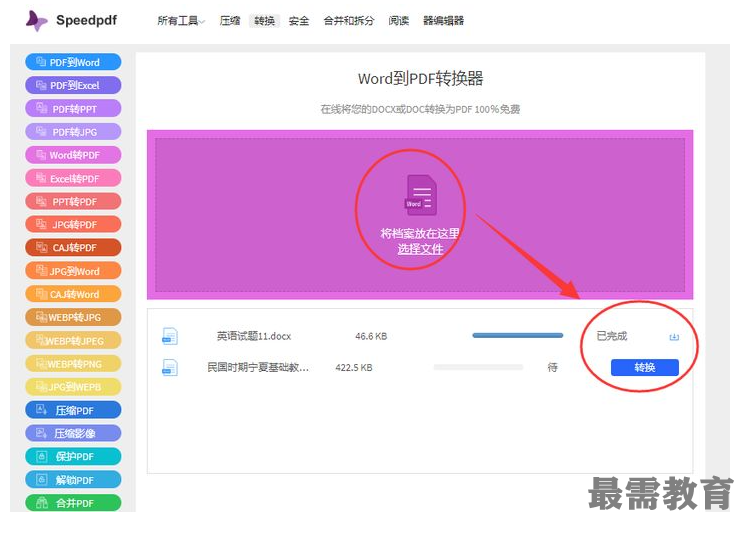Choose the WEBP转JPEG tool
The width and height of the screenshot is (740, 533).
click(x=73, y=340)
